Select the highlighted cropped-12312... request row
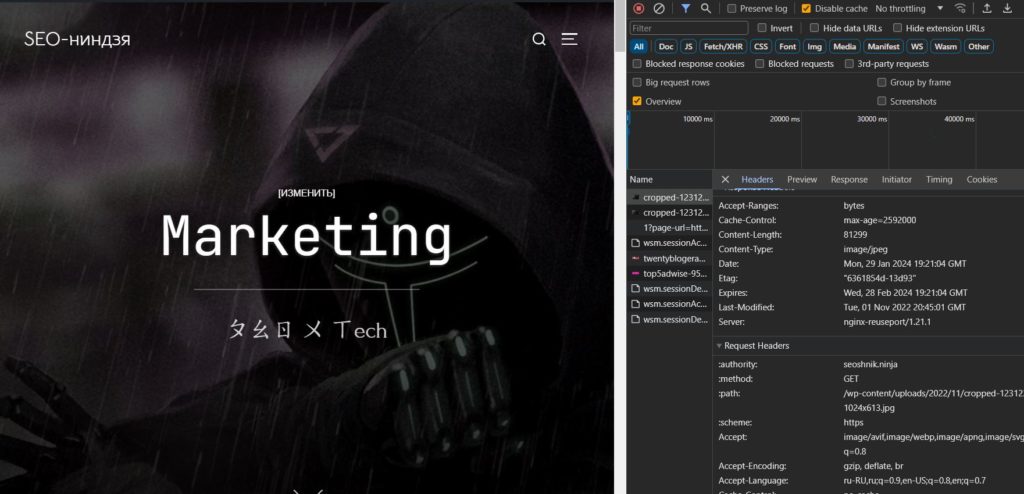 click(x=669, y=197)
